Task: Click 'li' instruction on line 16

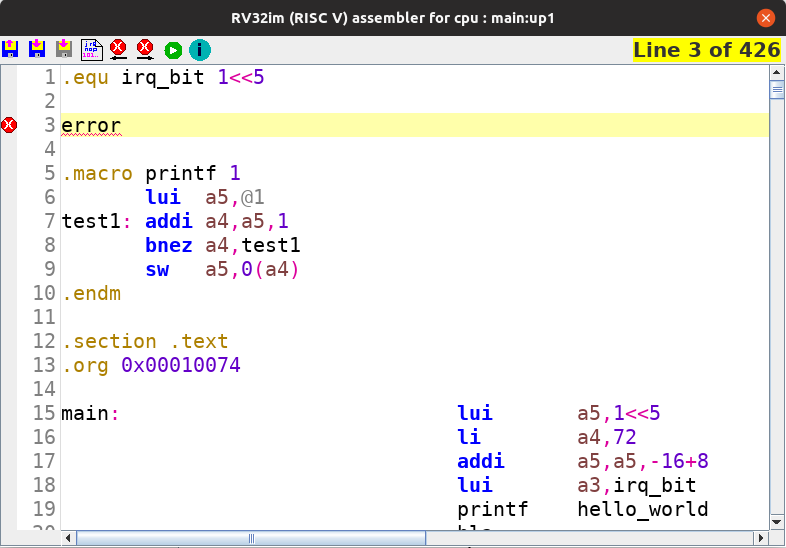Action: [x=469, y=437]
